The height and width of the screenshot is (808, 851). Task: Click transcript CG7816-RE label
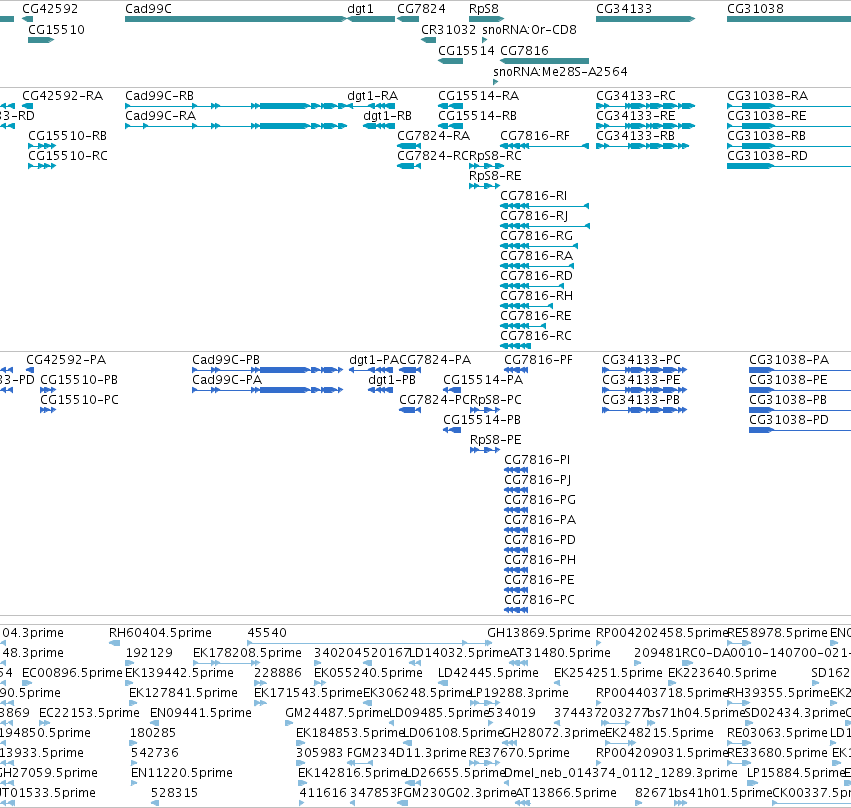coord(536,316)
